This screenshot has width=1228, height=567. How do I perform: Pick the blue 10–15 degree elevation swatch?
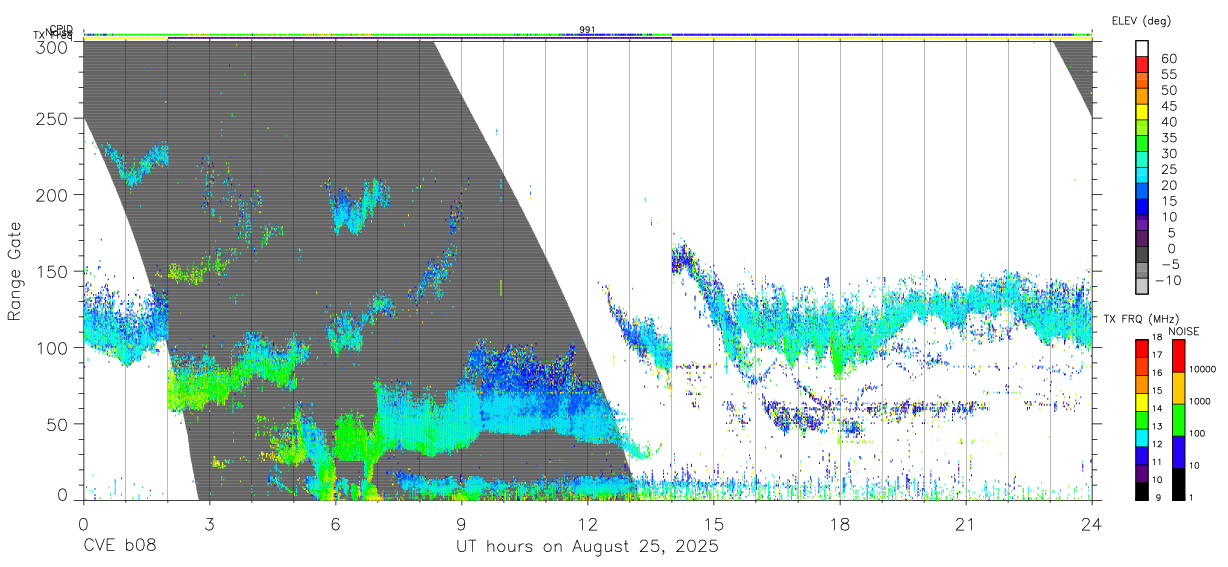tap(1143, 207)
